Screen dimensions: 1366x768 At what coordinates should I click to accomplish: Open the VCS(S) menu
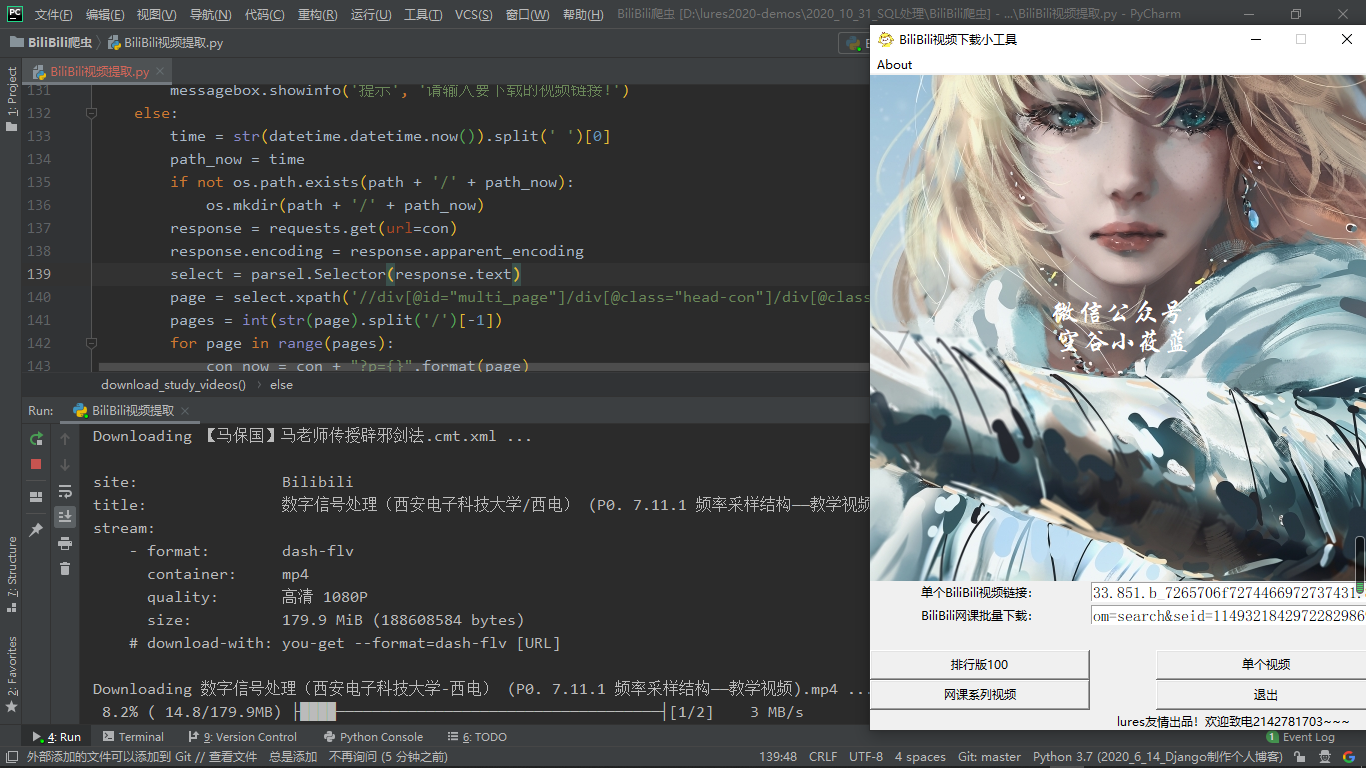(474, 14)
